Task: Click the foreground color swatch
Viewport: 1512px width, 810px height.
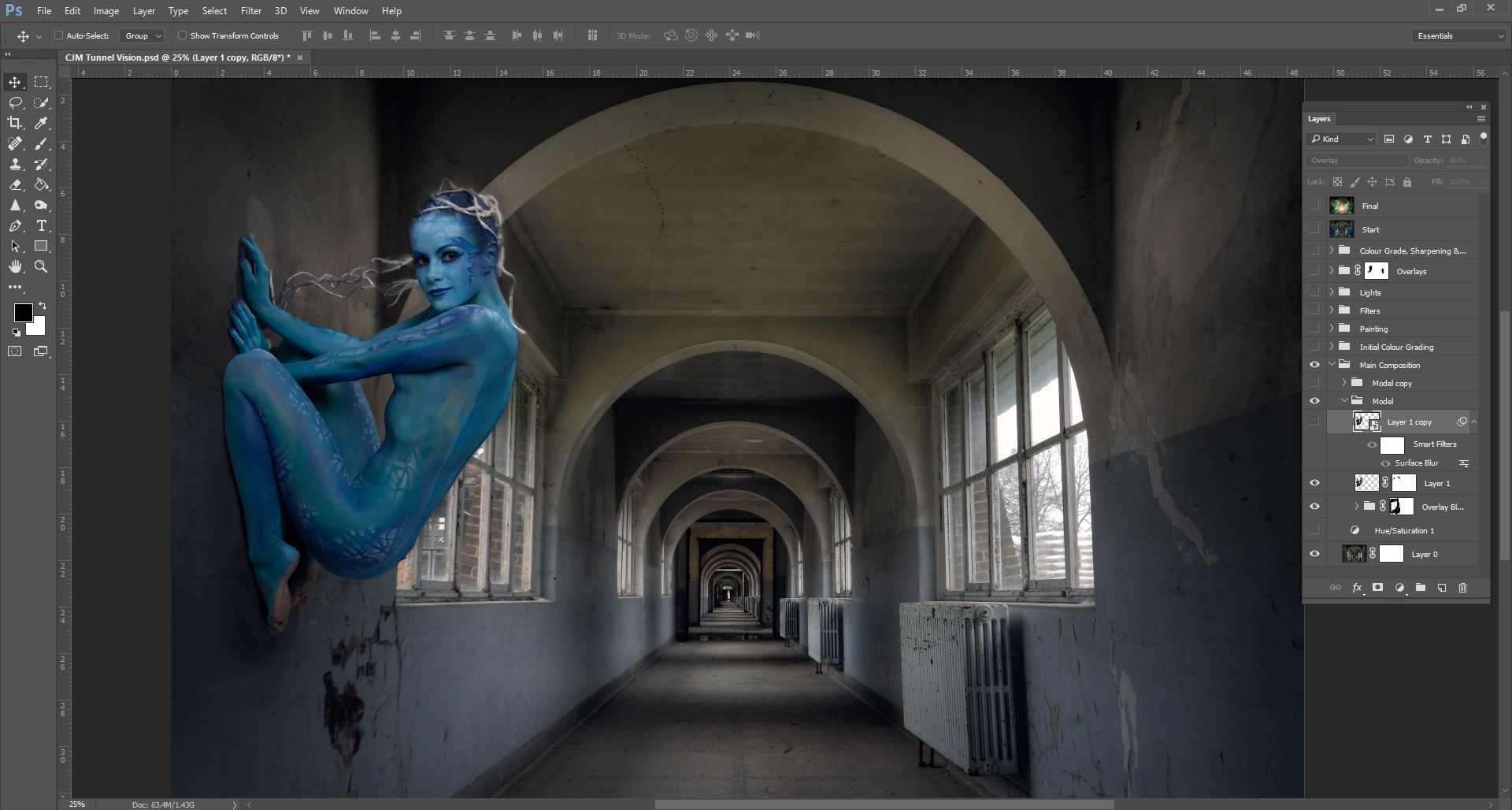Action: point(23,313)
